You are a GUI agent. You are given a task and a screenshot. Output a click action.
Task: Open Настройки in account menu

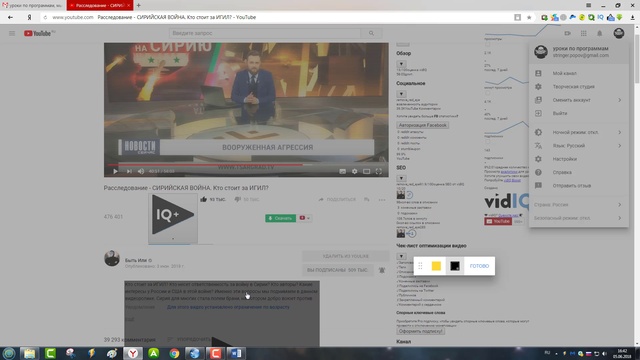pos(579,159)
